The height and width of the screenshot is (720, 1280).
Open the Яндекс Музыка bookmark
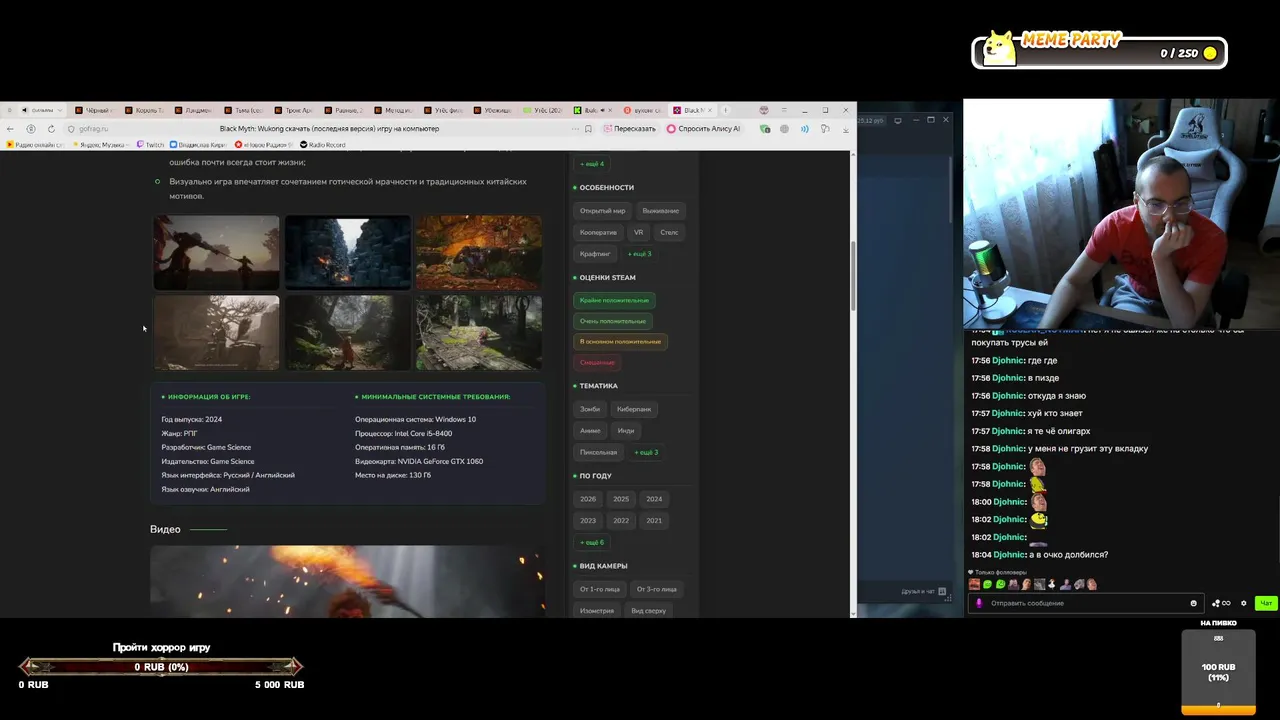[100, 145]
